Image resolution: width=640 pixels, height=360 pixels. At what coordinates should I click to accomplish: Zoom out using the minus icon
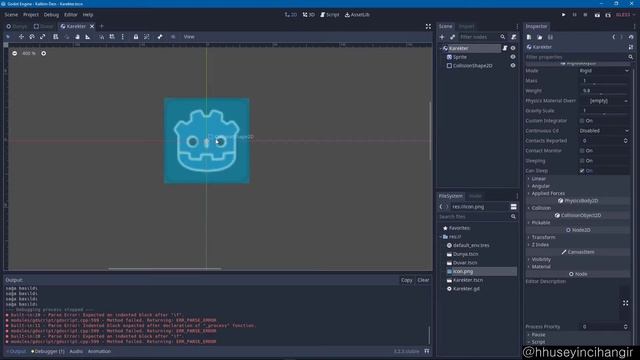15,53
